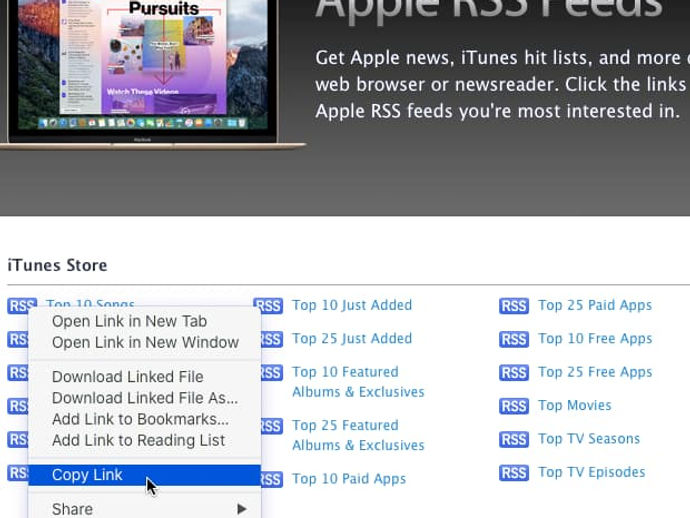Click RSS icon beside Top 10 Songs
Screen dimensions: 690x518
click(22, 305)
